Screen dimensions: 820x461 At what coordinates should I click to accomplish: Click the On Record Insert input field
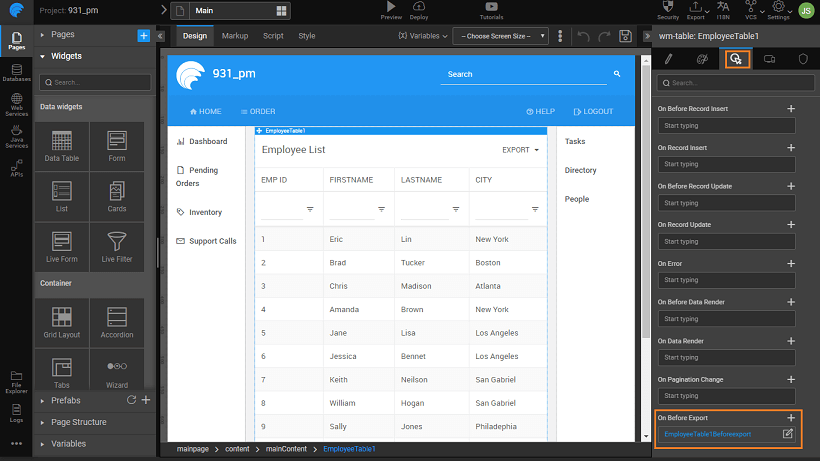(x=726, y=164)
